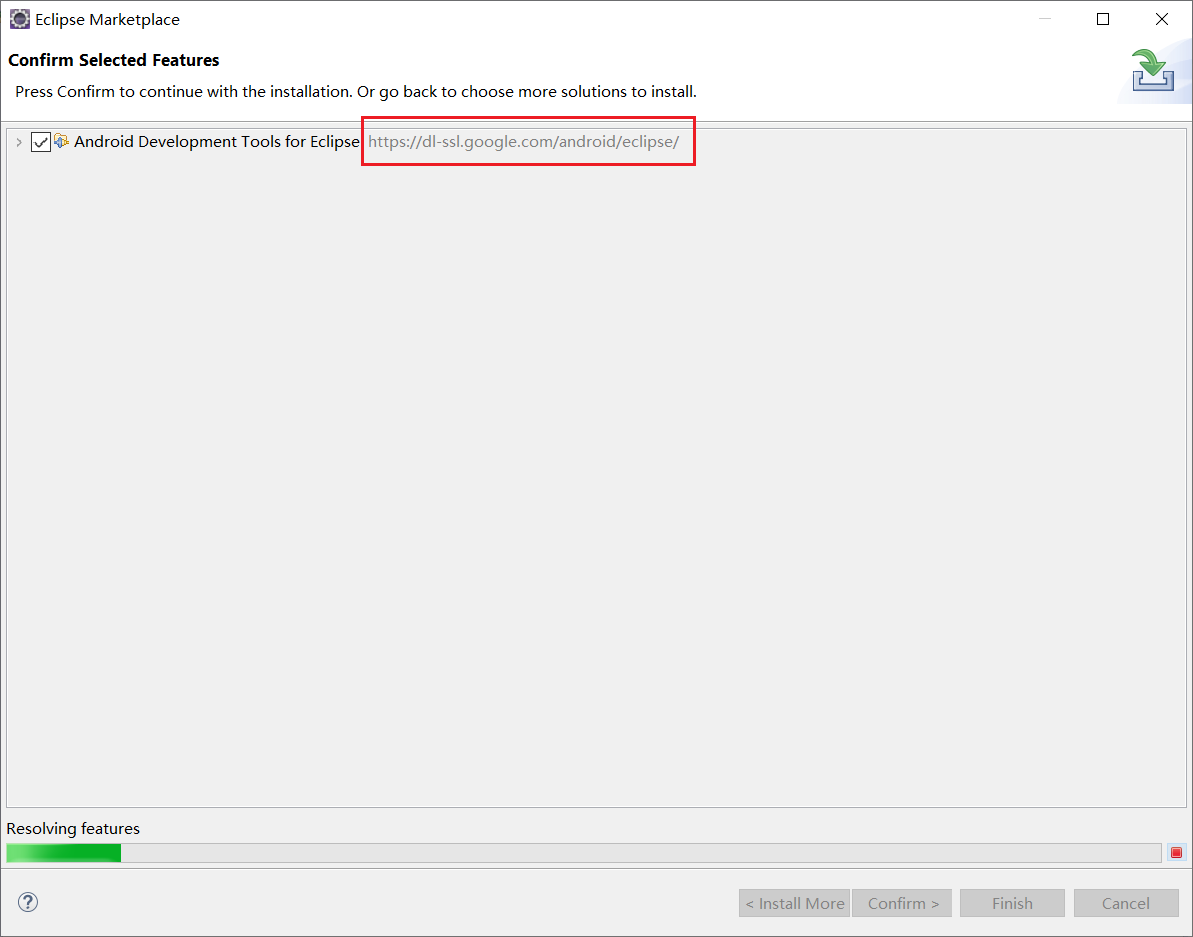Click the Press Confirm instruction text
This screenshot has height=937, width=1193.
click(x=355, y=91)
